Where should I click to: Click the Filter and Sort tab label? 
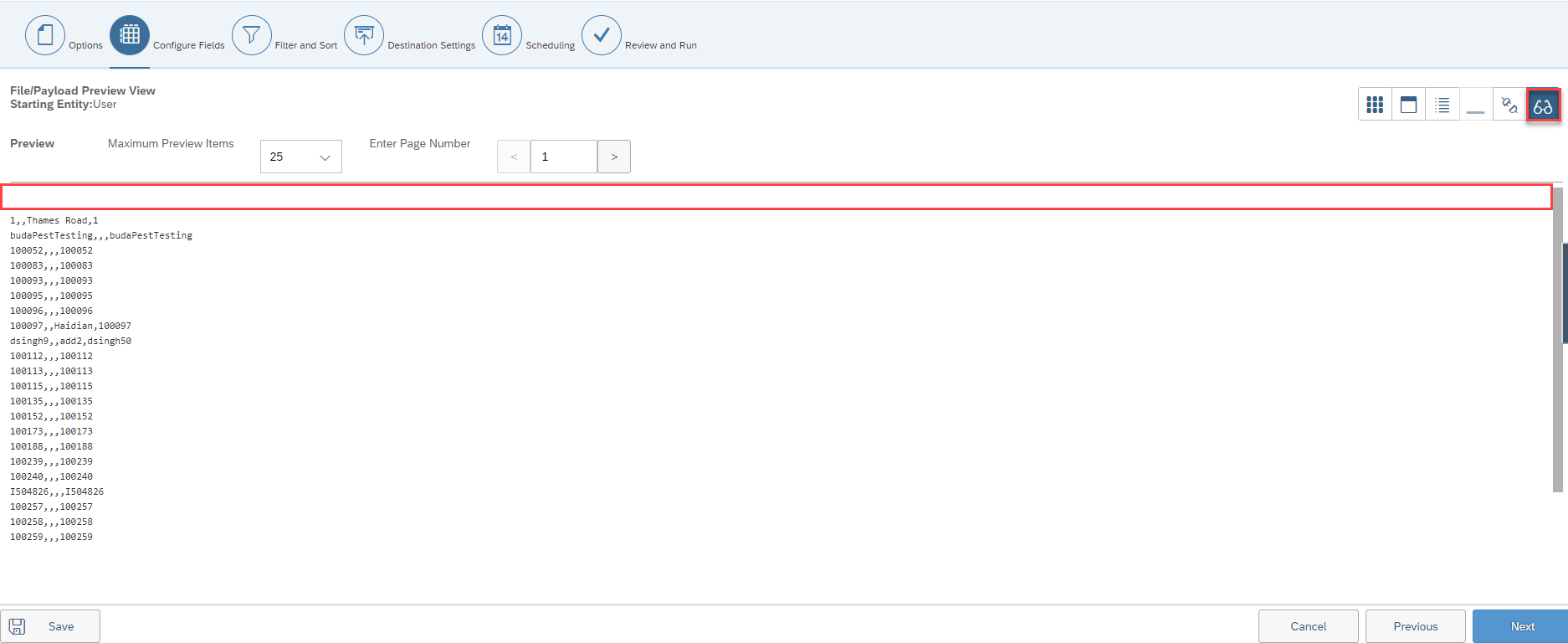(x=306, y=45)
